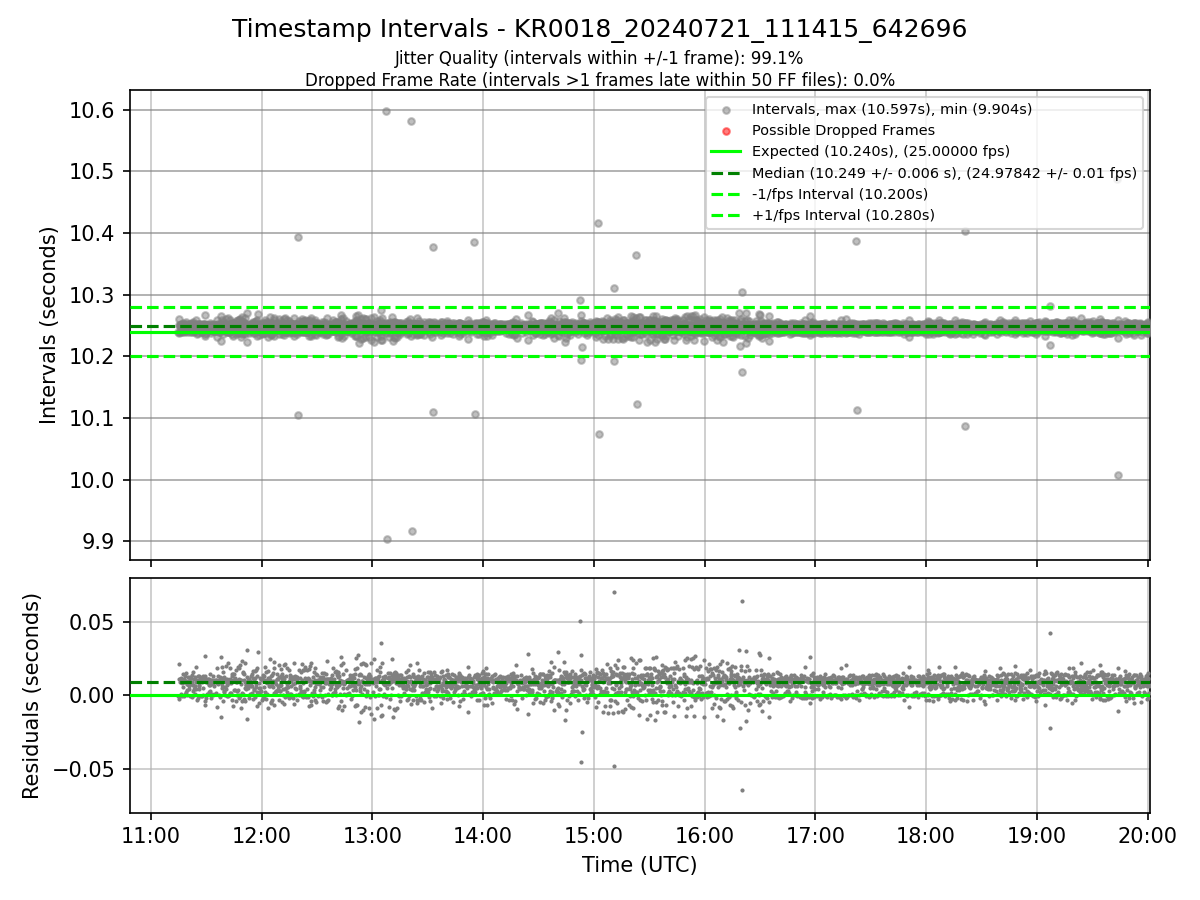Click the residuals tick label '0.00'
1200x900 pixels.
[x=94, y=695]
